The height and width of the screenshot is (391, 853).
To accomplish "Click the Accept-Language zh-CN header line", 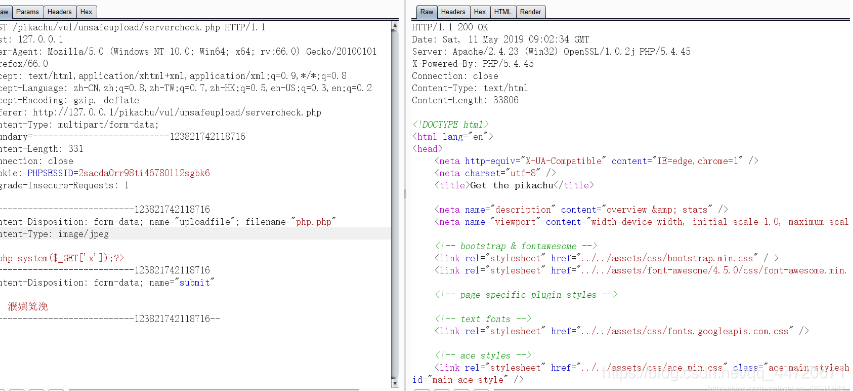I will pos(186,88).
